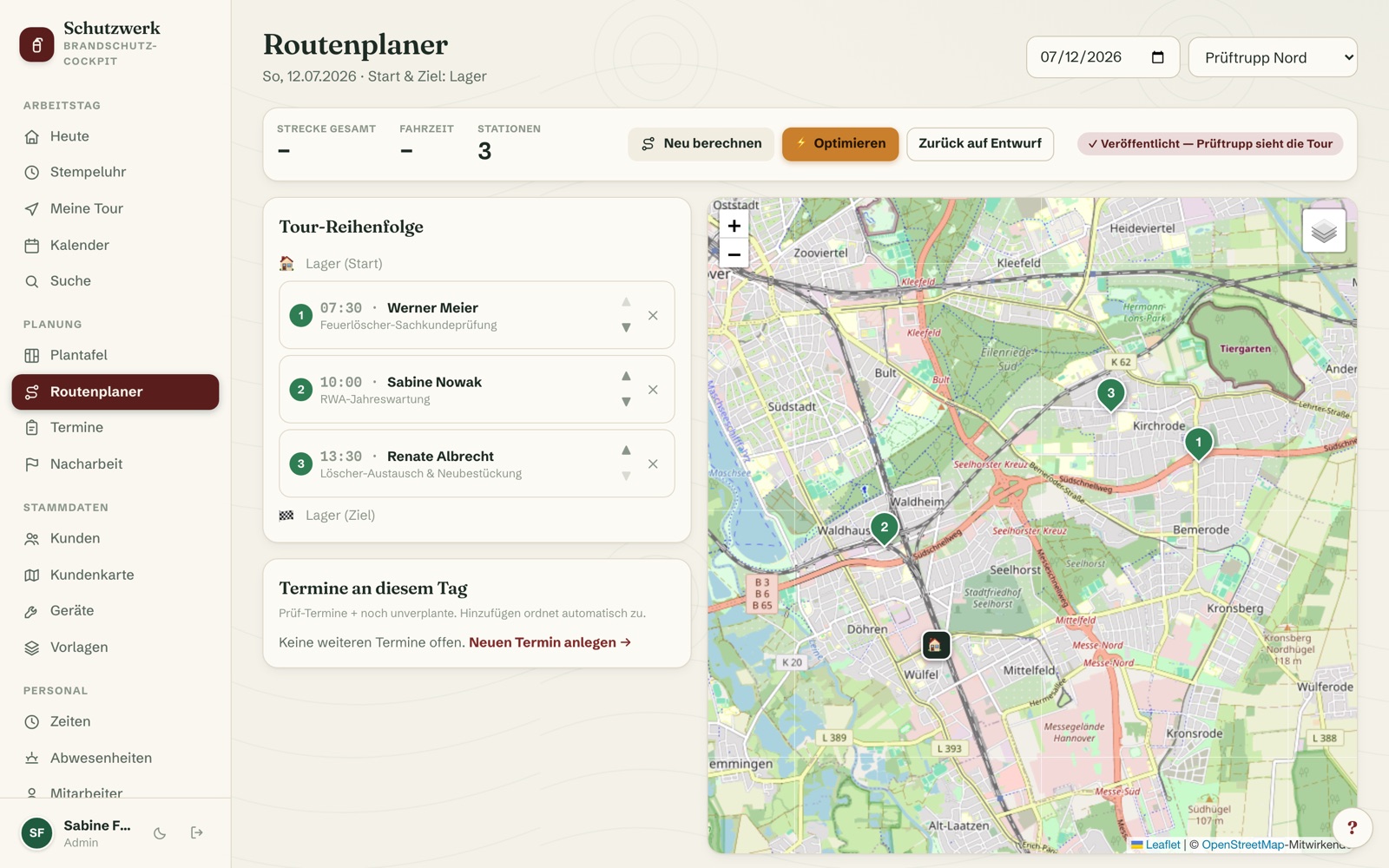Image resolution: width=1389 pixels, height=868 pixels.
Task: Open the Leaflet attribution link
Action: 1155,845
